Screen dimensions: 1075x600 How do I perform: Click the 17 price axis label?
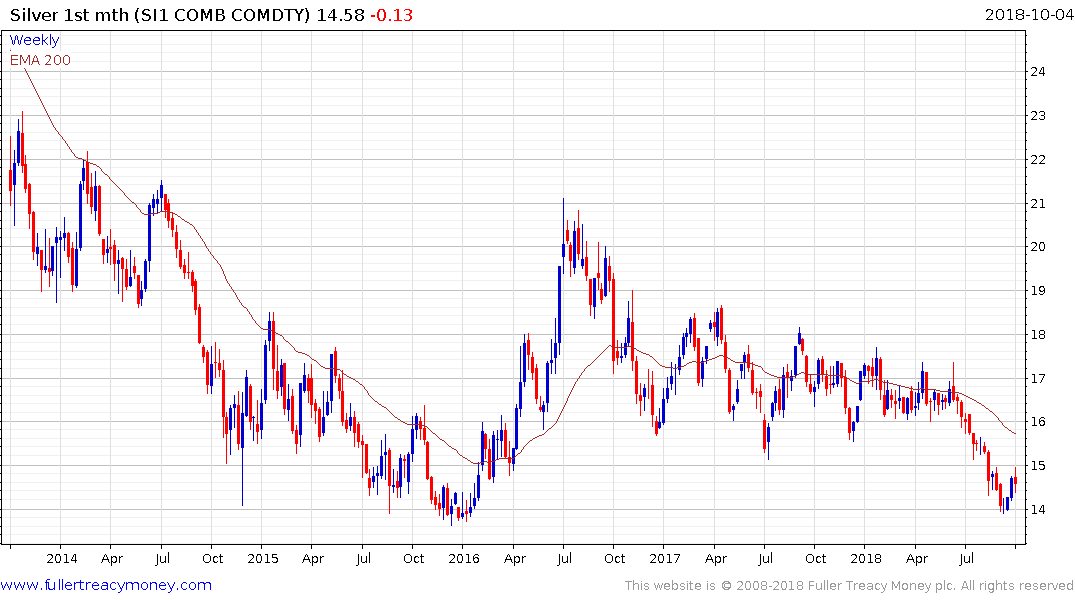[1038, 378]
